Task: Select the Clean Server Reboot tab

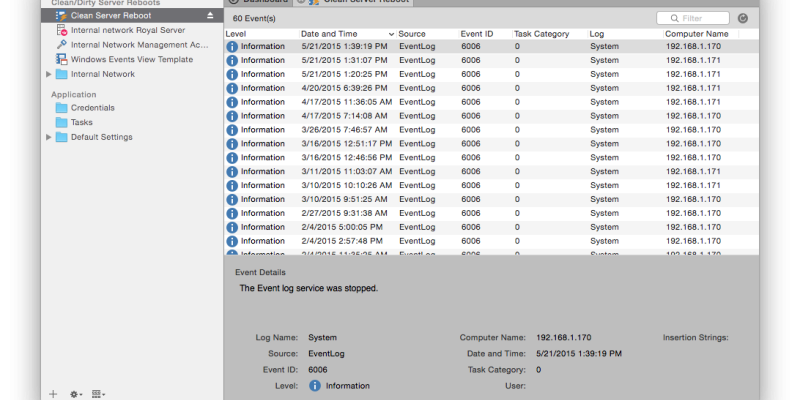Action: pos(350,1)
